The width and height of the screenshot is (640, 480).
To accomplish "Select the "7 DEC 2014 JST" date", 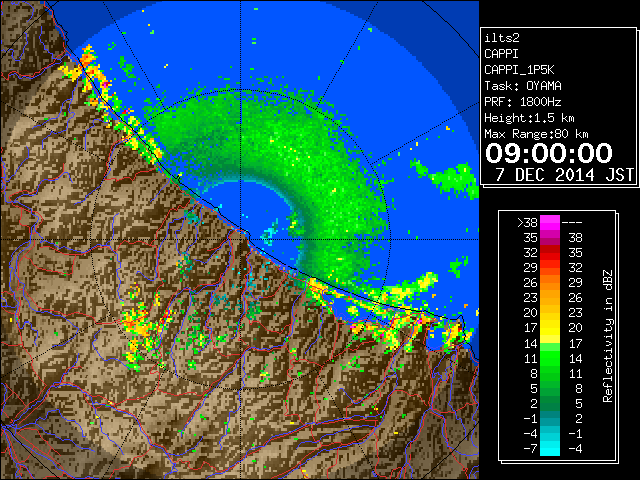I will point(564,175).
